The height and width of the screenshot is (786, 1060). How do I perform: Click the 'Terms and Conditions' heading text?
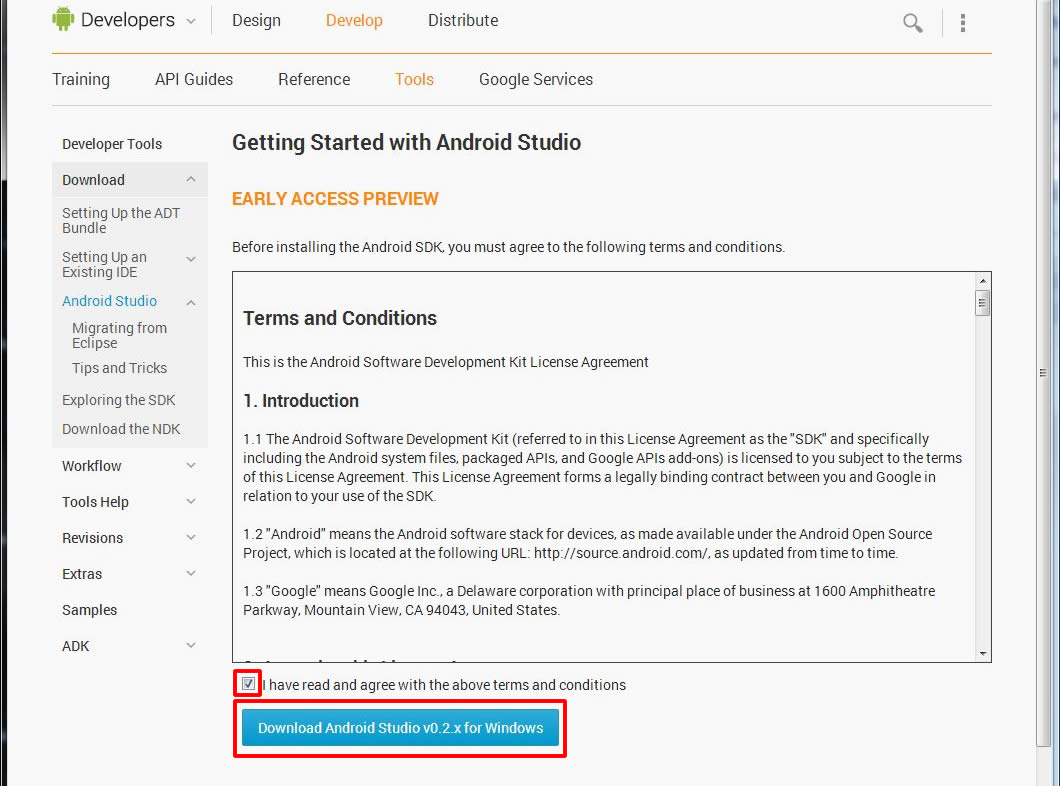pyautogui.click(x=340, y=318)
